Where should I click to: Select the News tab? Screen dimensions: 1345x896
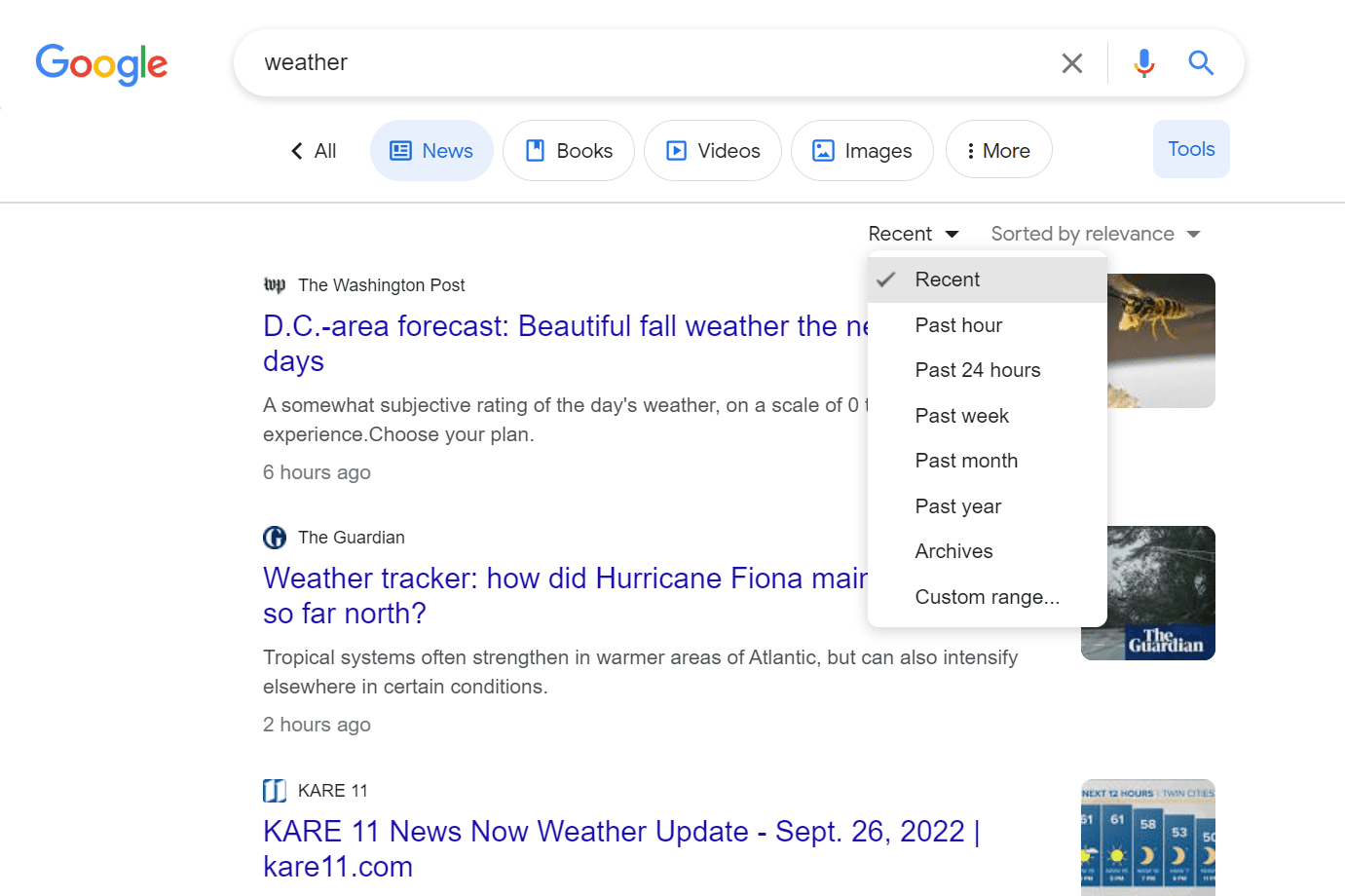[x=431, y=151]
